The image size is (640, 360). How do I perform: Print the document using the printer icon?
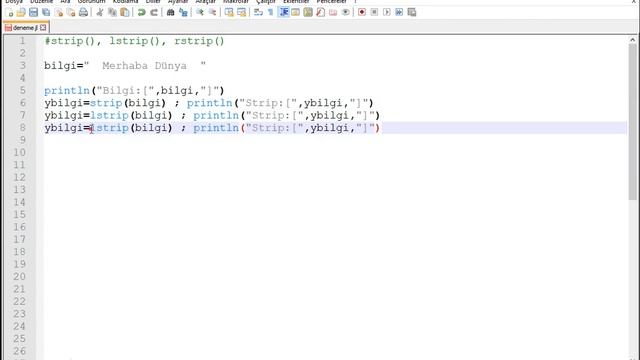pos(83,12)
